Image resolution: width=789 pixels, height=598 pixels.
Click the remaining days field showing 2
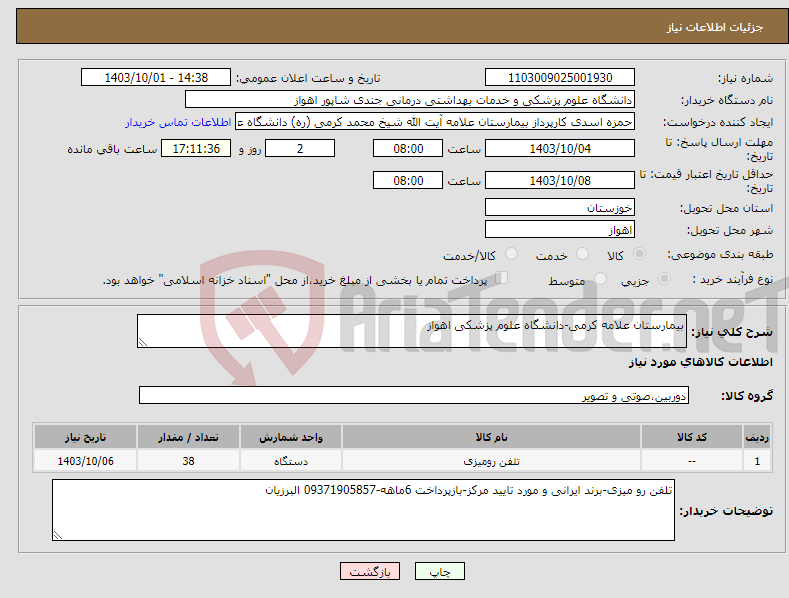click(x=300, y=148)
